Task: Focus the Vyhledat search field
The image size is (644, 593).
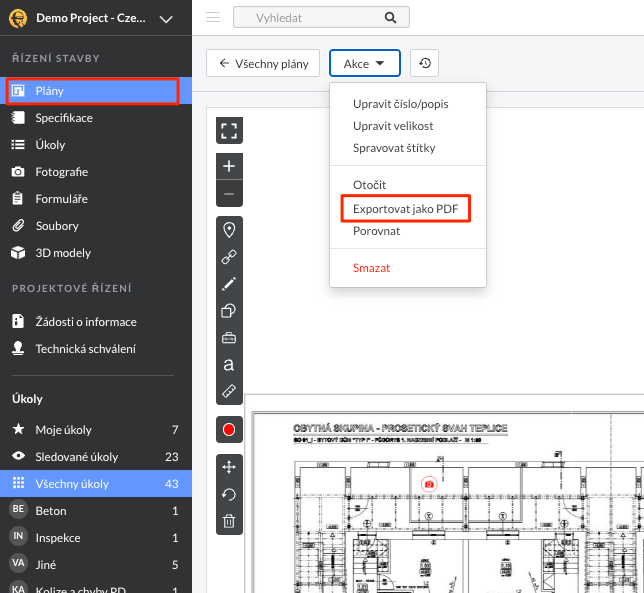Action: tap(321, 17)
